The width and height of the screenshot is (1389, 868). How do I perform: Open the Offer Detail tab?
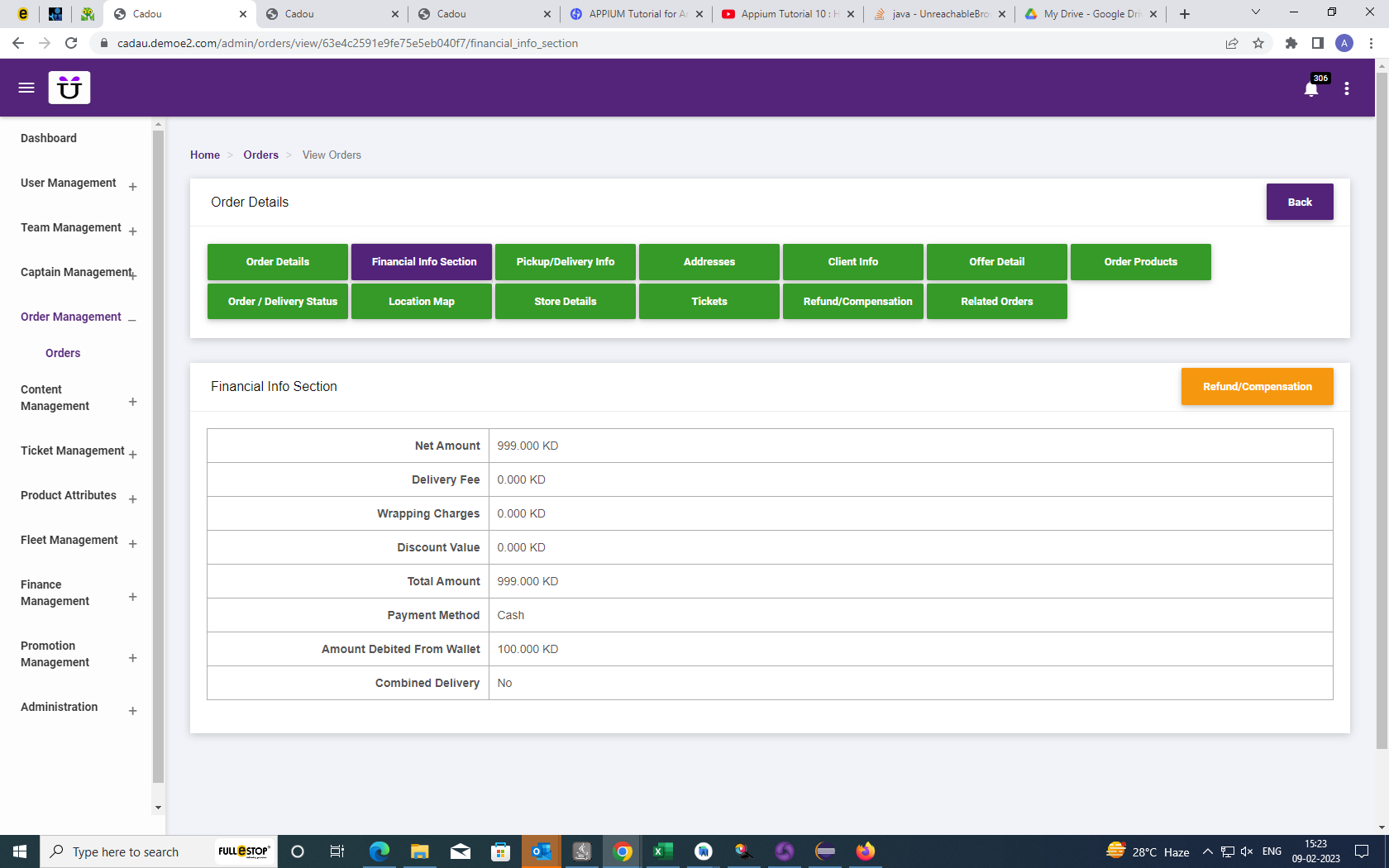pos(997,262)
